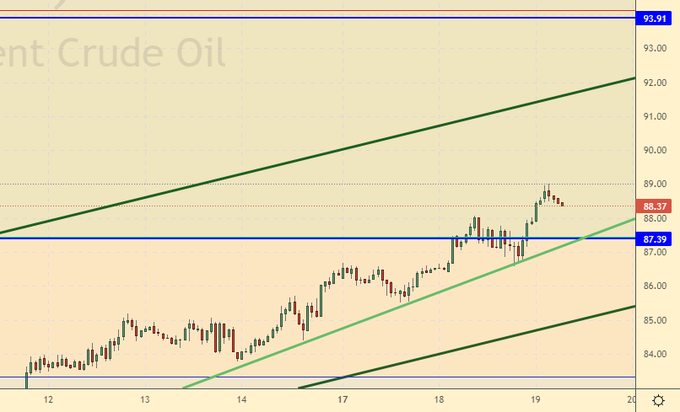This screenshot has height=412, width=680.
Task: Click date 18 on the time axis
Action: click(438, 400)
